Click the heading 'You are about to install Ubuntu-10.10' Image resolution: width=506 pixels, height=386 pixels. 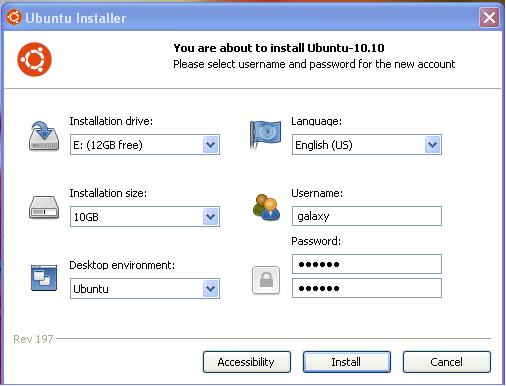[279, 48]
